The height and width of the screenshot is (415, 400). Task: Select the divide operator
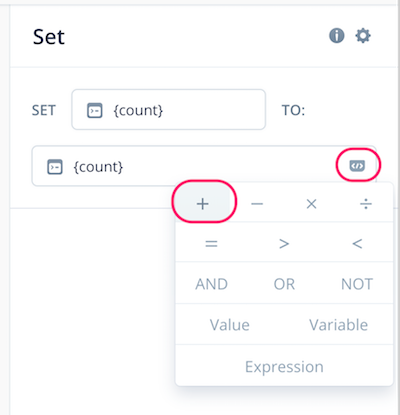tap(366, 204)
